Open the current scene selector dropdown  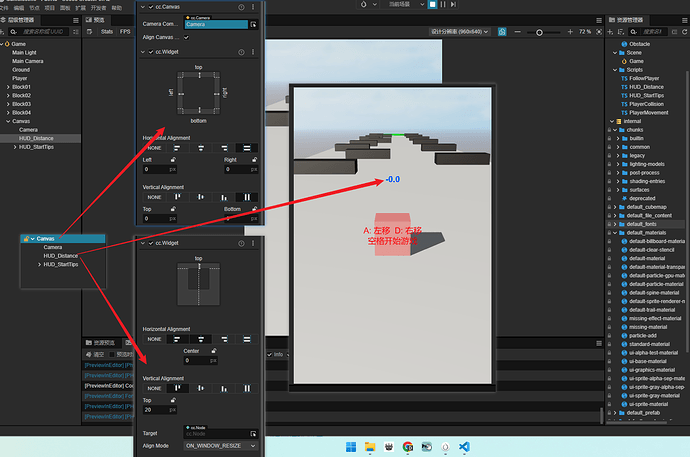tap(406, 4)
